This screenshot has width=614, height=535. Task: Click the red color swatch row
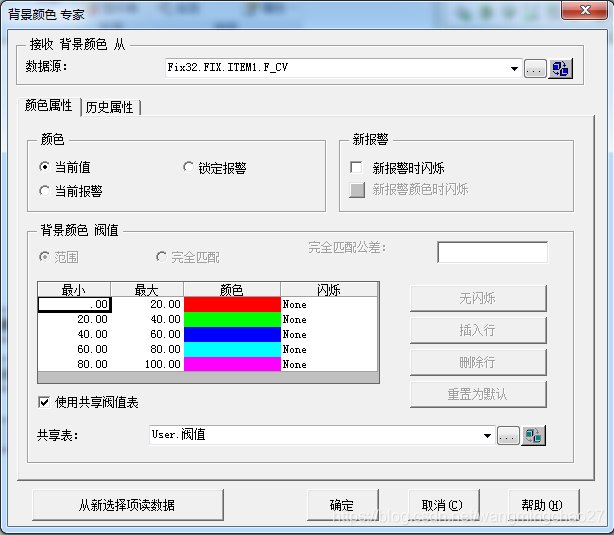(232, 304)
